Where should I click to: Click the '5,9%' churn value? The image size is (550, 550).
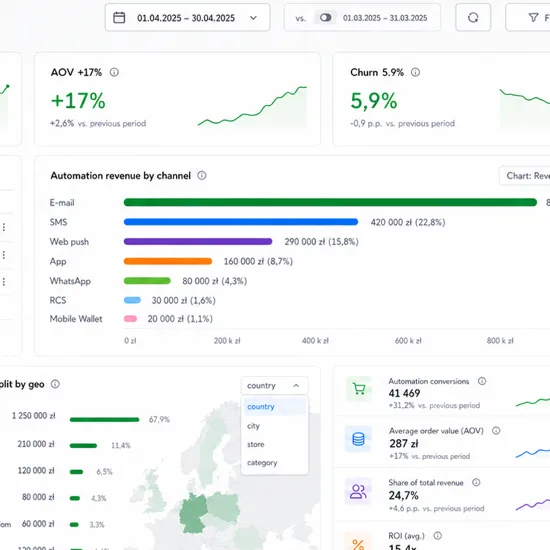(374, 101)
